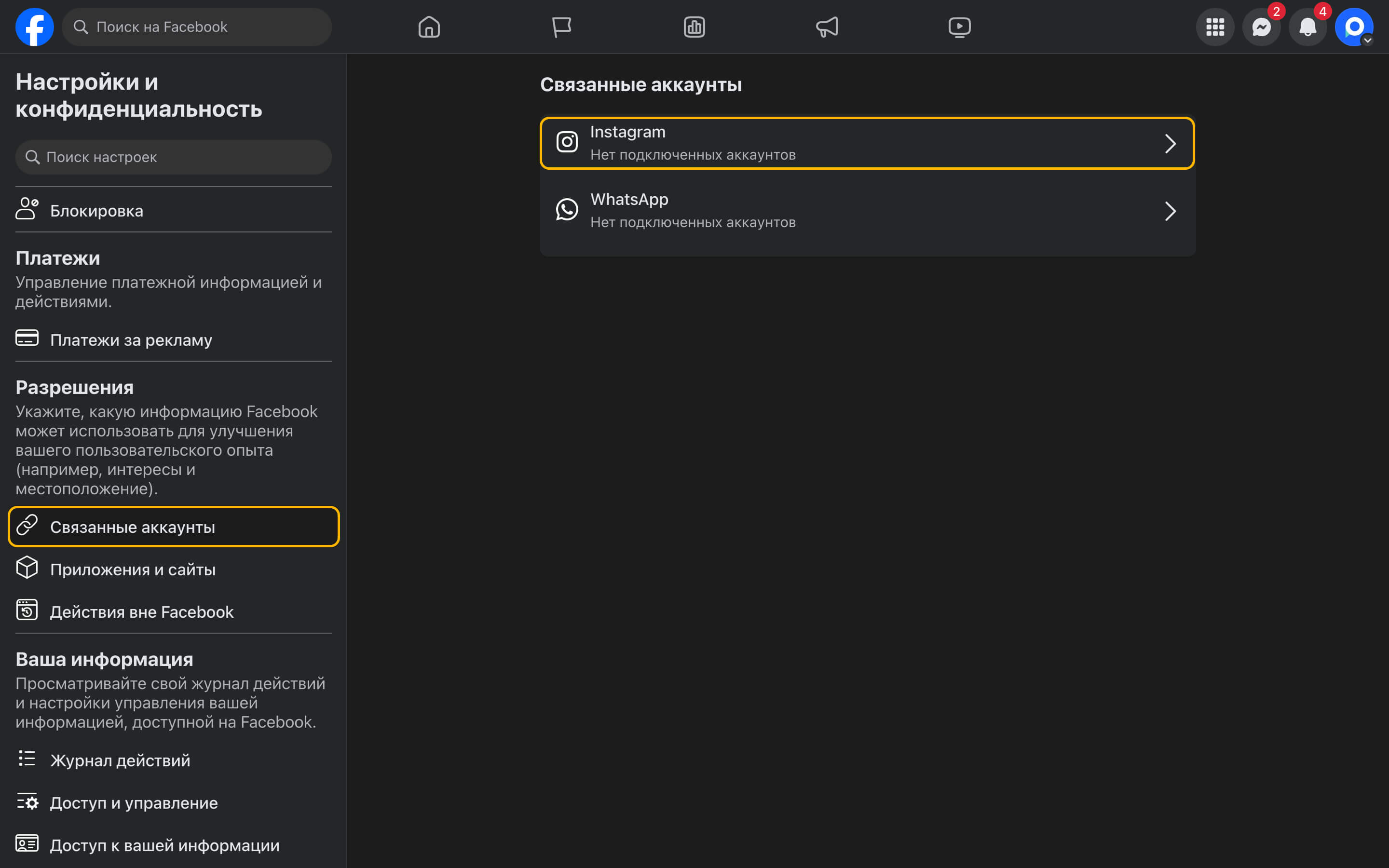The width and height of the screenshot is (1389, 868).
Task: Open the Home feed icon
Action: point(429,27)
